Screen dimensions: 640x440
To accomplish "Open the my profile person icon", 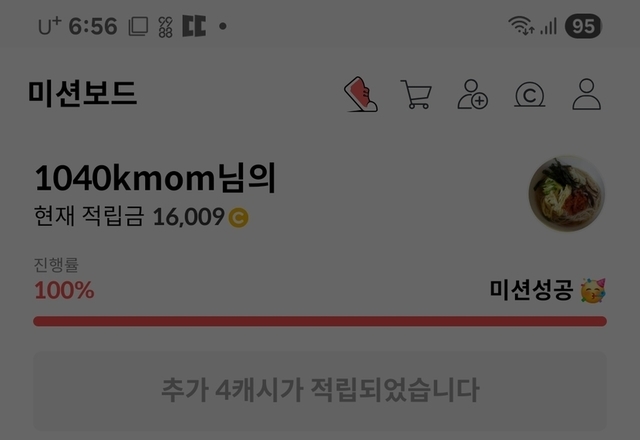I will [587, 94].
